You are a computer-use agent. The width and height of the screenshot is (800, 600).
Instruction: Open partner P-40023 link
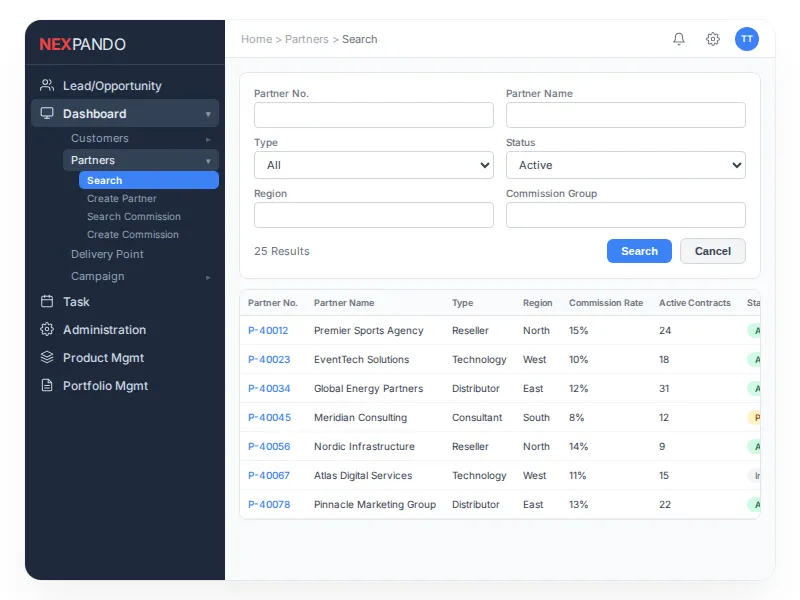tap(269, 360)
